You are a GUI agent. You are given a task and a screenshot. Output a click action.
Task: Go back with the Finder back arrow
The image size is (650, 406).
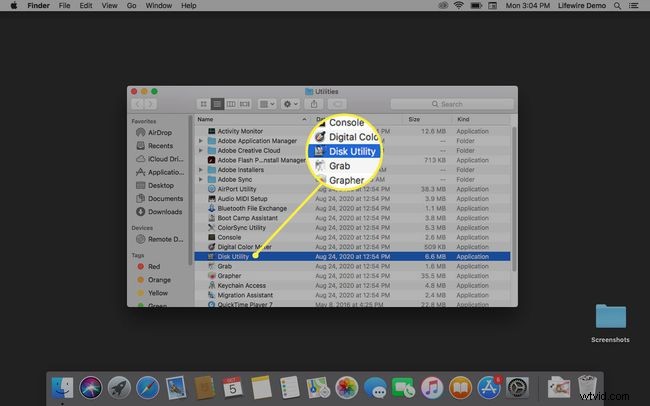click(138, 104)
